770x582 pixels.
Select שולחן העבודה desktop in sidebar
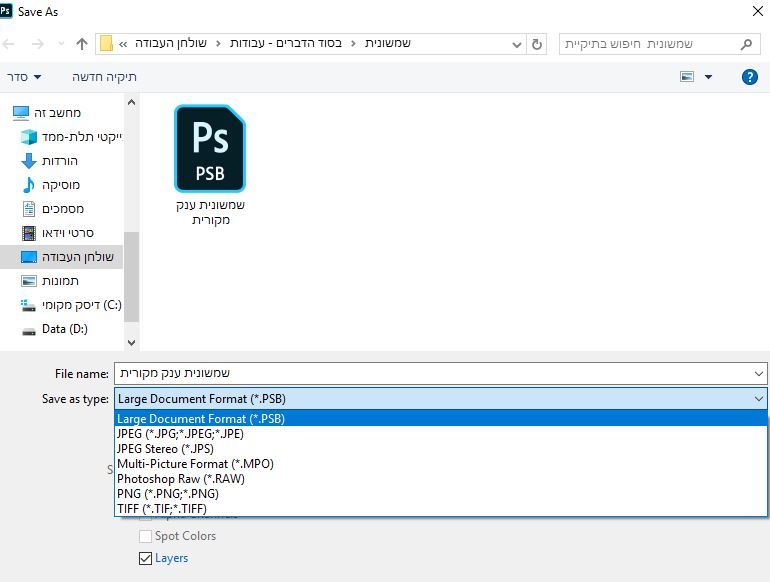(61, 257)
